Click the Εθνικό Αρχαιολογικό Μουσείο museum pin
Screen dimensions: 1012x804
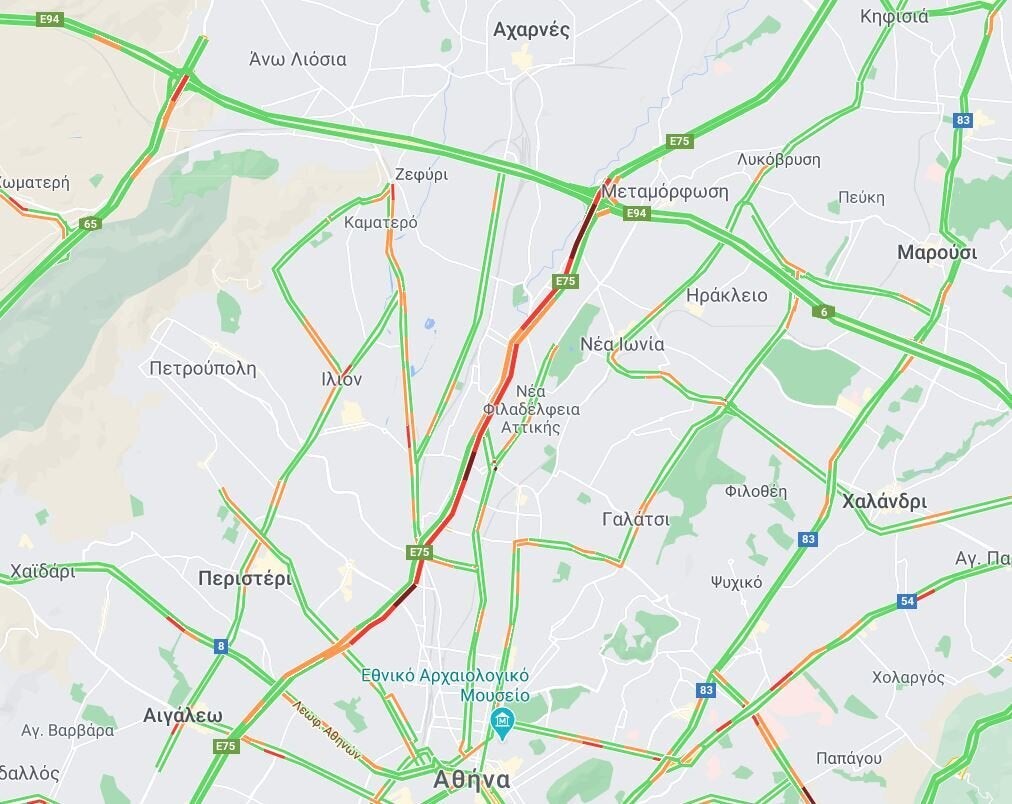point(502,723)
